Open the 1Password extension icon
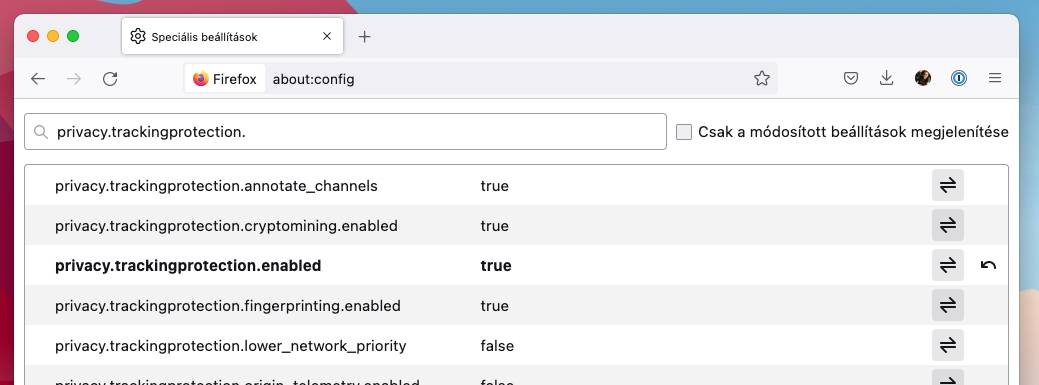 [959, 78]
